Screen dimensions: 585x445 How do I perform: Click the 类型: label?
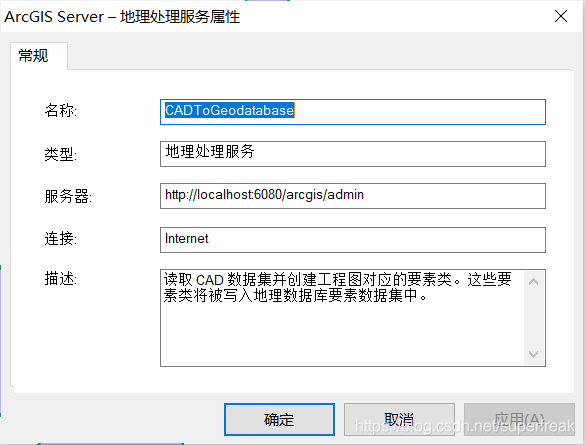pos(61,154)
